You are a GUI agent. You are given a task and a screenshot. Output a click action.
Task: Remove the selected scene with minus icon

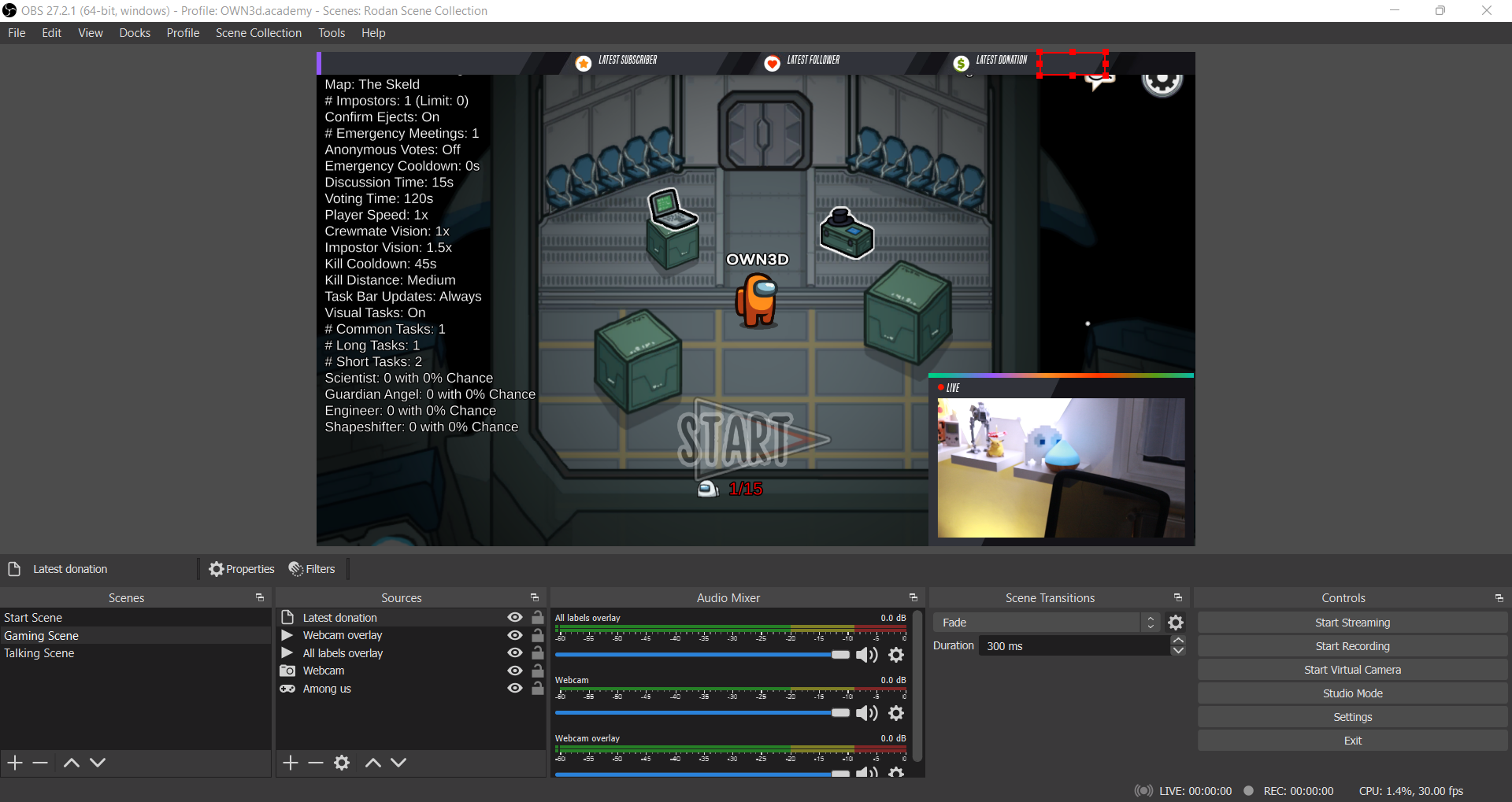41,763
